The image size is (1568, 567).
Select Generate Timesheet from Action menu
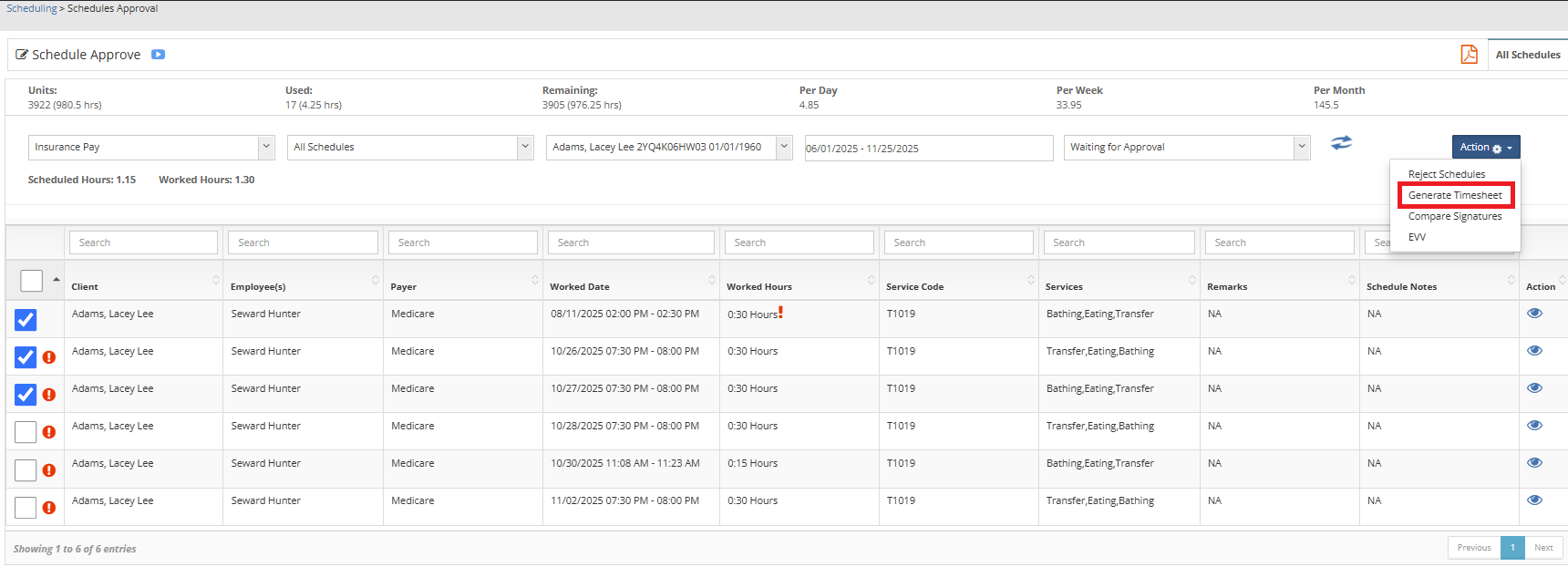coord(1455,195)
